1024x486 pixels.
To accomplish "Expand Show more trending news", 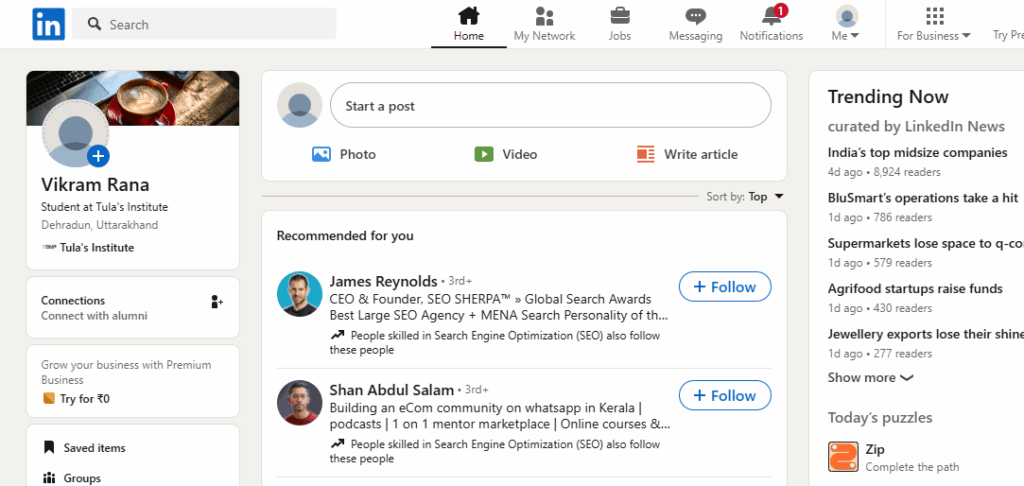I will pyautogui.click(x=871, y=378).
